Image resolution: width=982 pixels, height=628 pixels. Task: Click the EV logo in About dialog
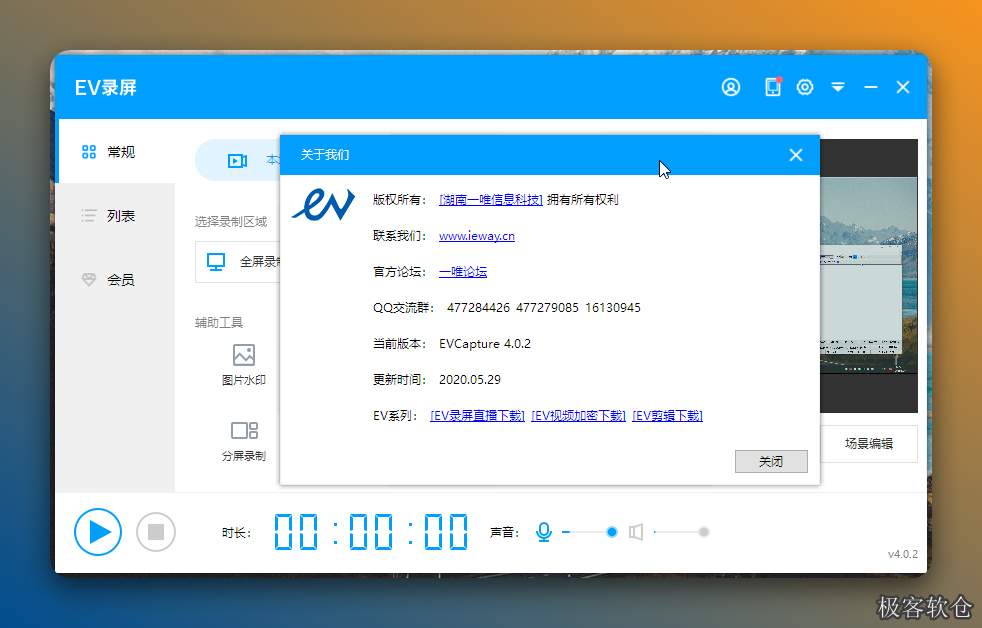323,203
